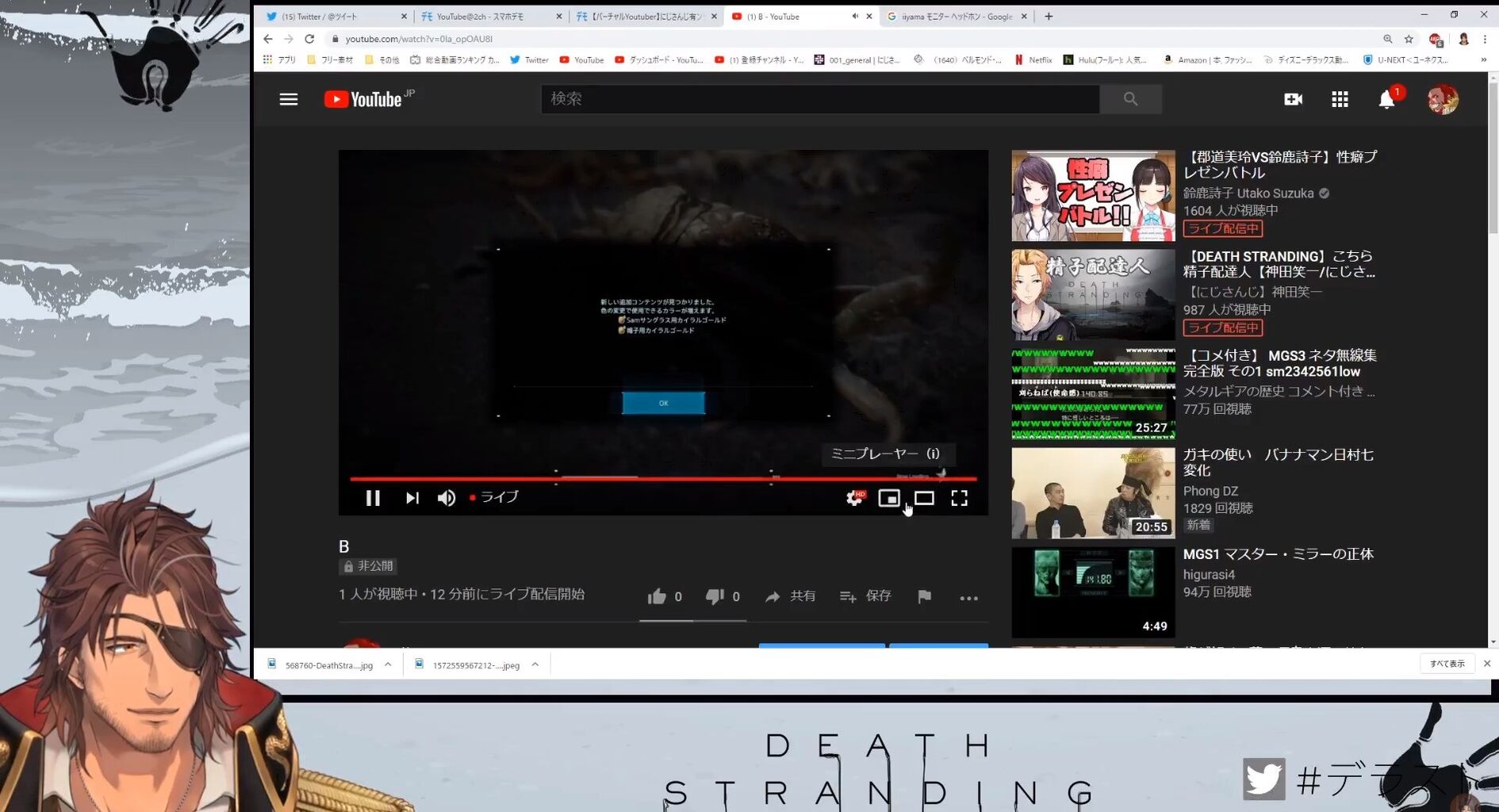Click すべて表示 to show all downloads
Viewport: 1499px width, 812px height.
1447,664
